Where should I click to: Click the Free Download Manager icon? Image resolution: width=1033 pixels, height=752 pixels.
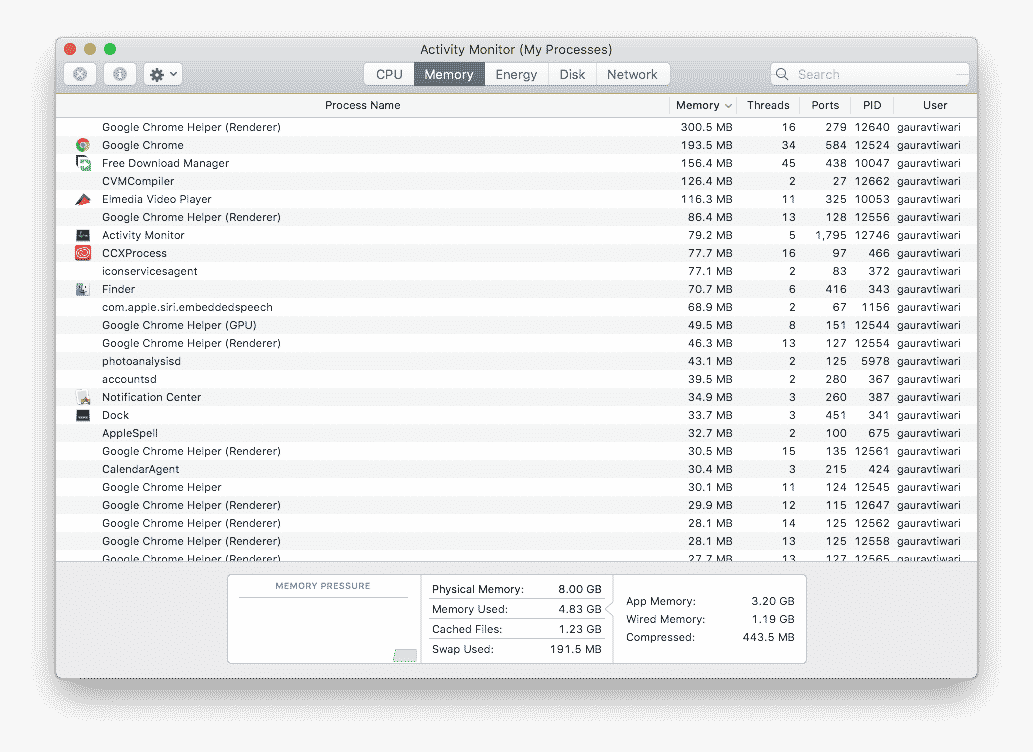click(x=83, y=163)
